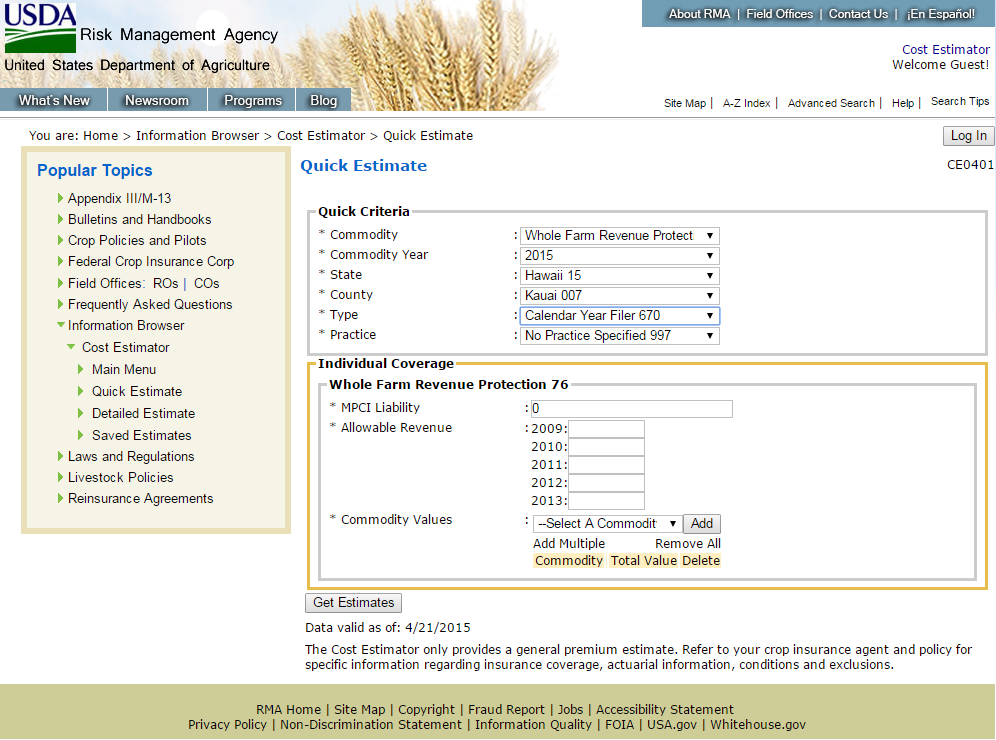Open Livestock Policies topic
Viewport: 996px width, 740px height.
point(121,477)
